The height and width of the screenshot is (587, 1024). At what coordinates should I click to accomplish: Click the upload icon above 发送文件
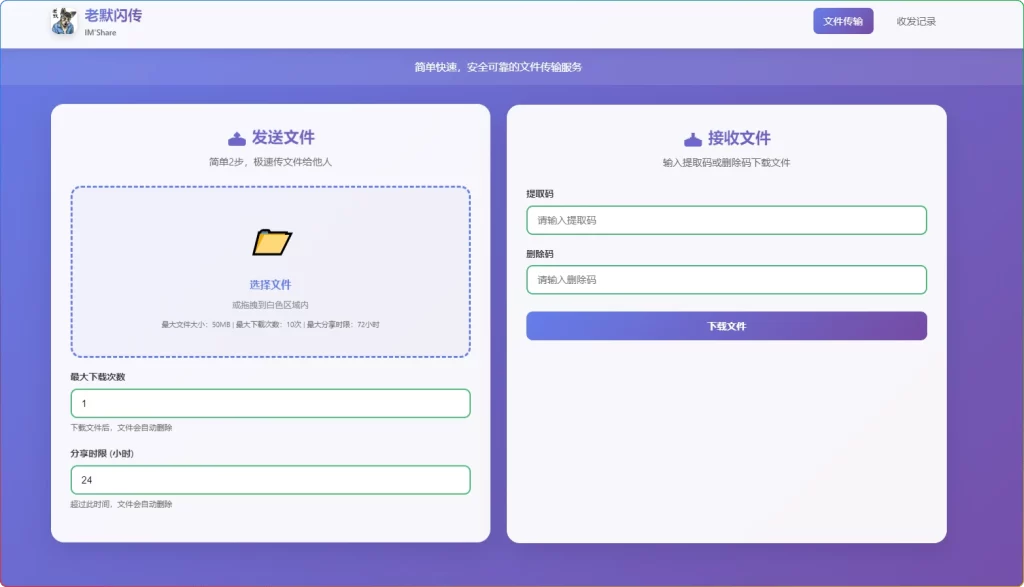(x=238, y=139)
